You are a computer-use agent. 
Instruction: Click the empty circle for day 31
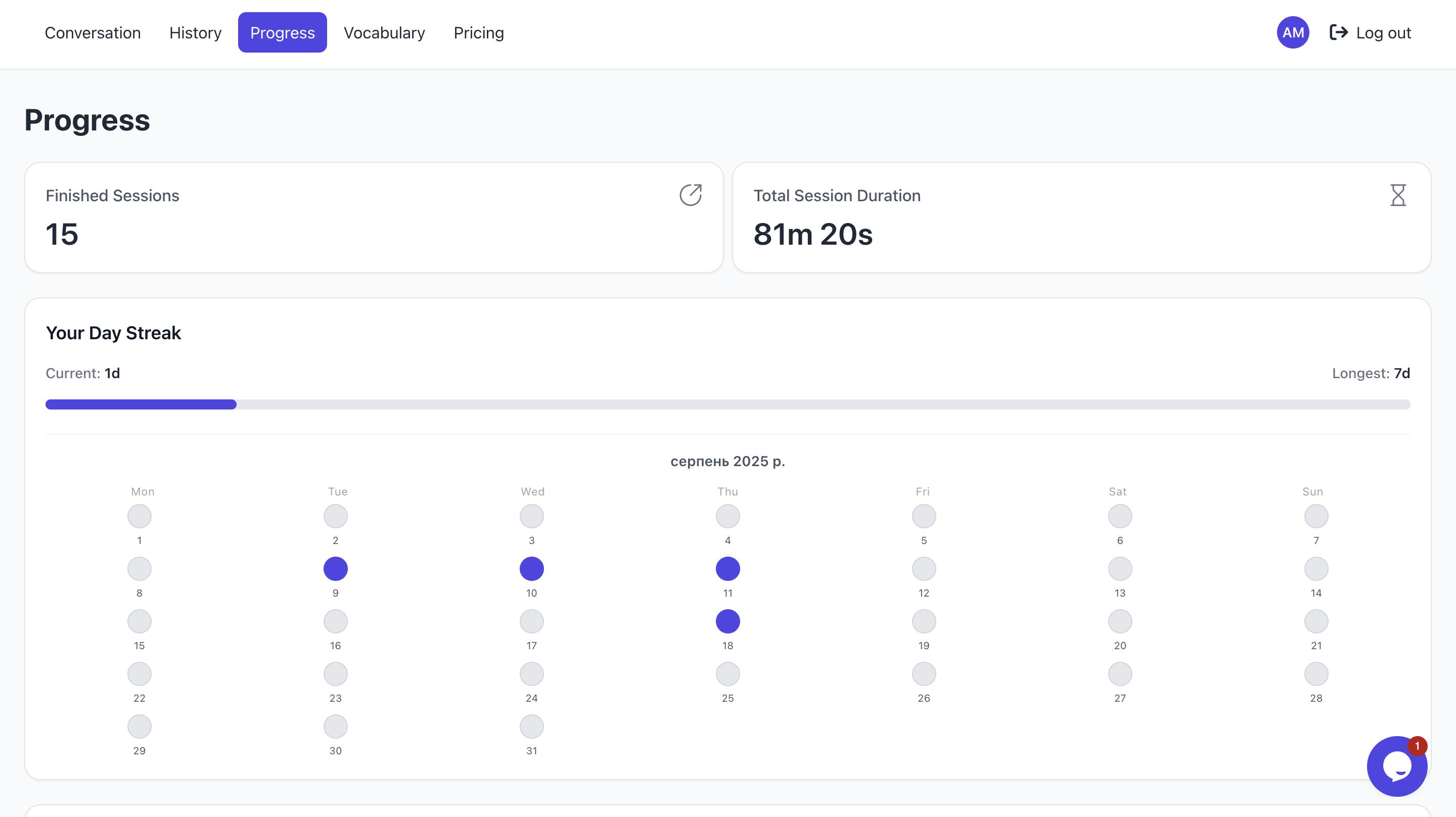click(531, 727)
